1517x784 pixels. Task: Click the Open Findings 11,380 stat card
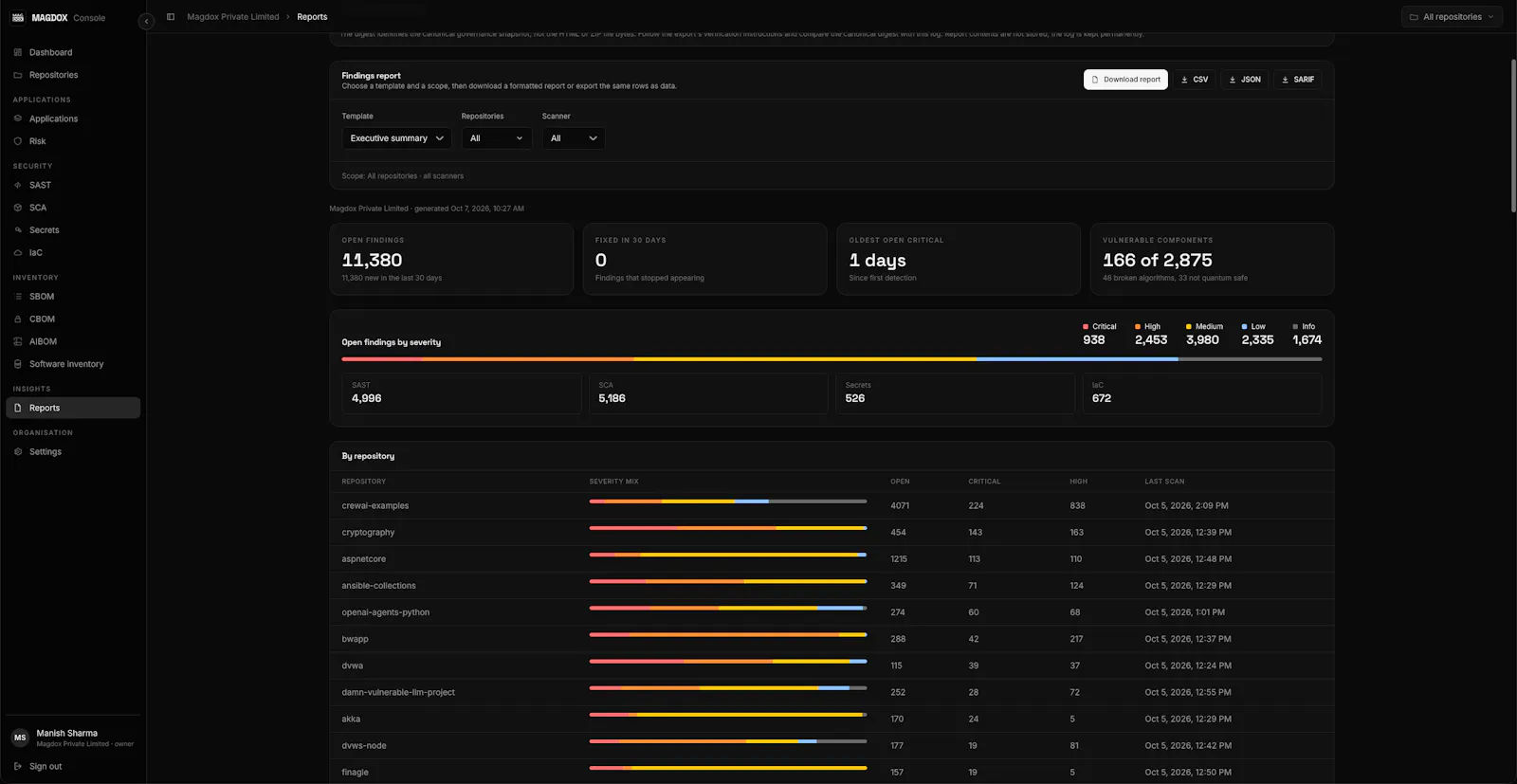click(451, 259)
